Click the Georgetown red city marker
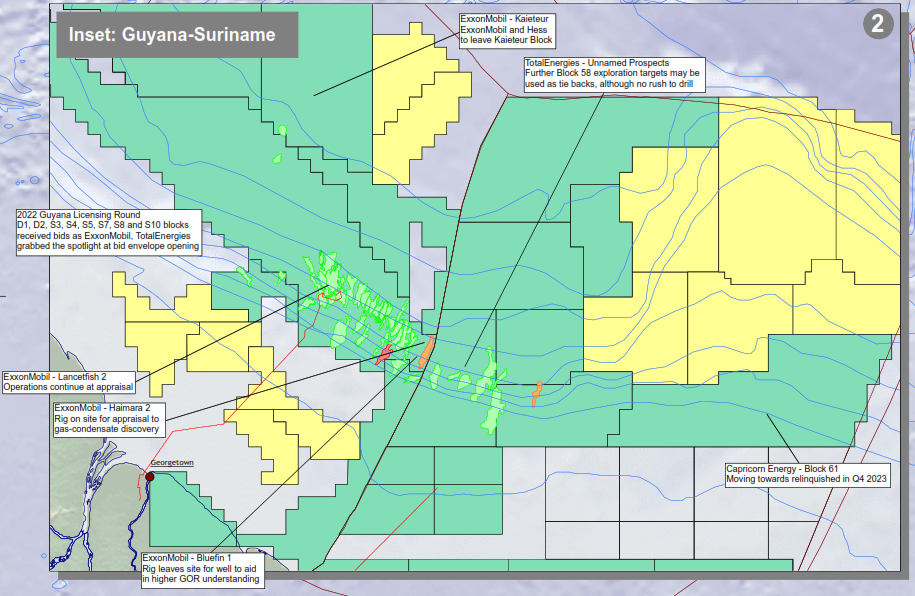915x596 pixels. click(x=150, y=477)
